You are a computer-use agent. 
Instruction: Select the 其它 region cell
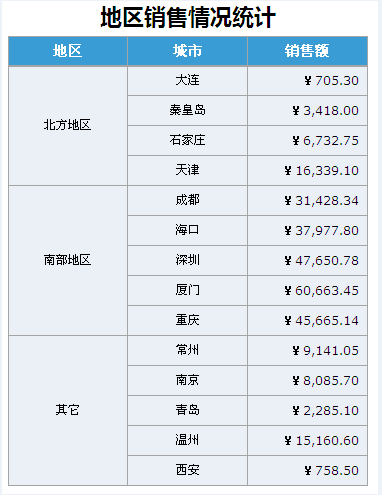[x=68, y=411]
